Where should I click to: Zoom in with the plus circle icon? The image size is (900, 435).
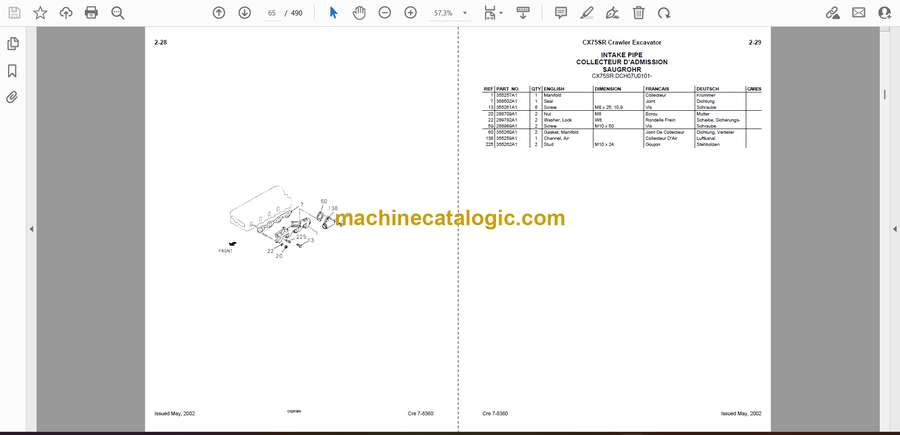410,13
